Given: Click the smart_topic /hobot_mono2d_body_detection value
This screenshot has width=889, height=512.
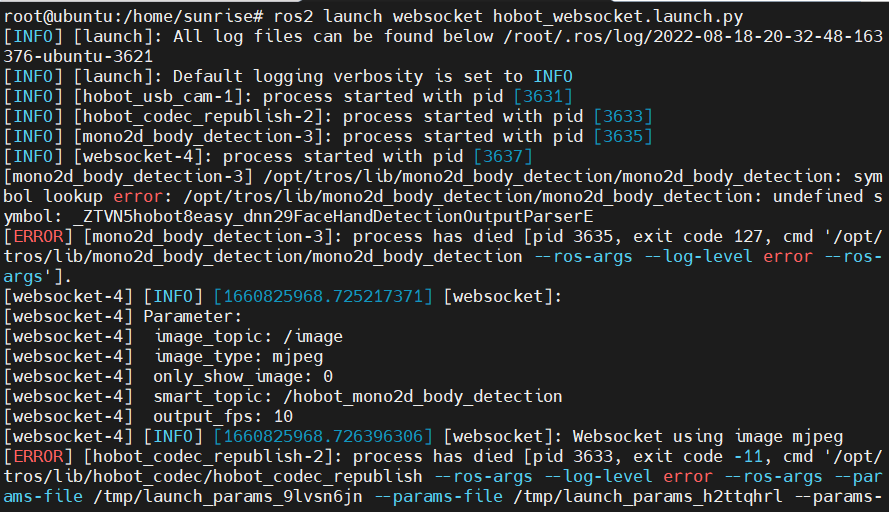Looking at the screenshot, I should pos(423,396).
